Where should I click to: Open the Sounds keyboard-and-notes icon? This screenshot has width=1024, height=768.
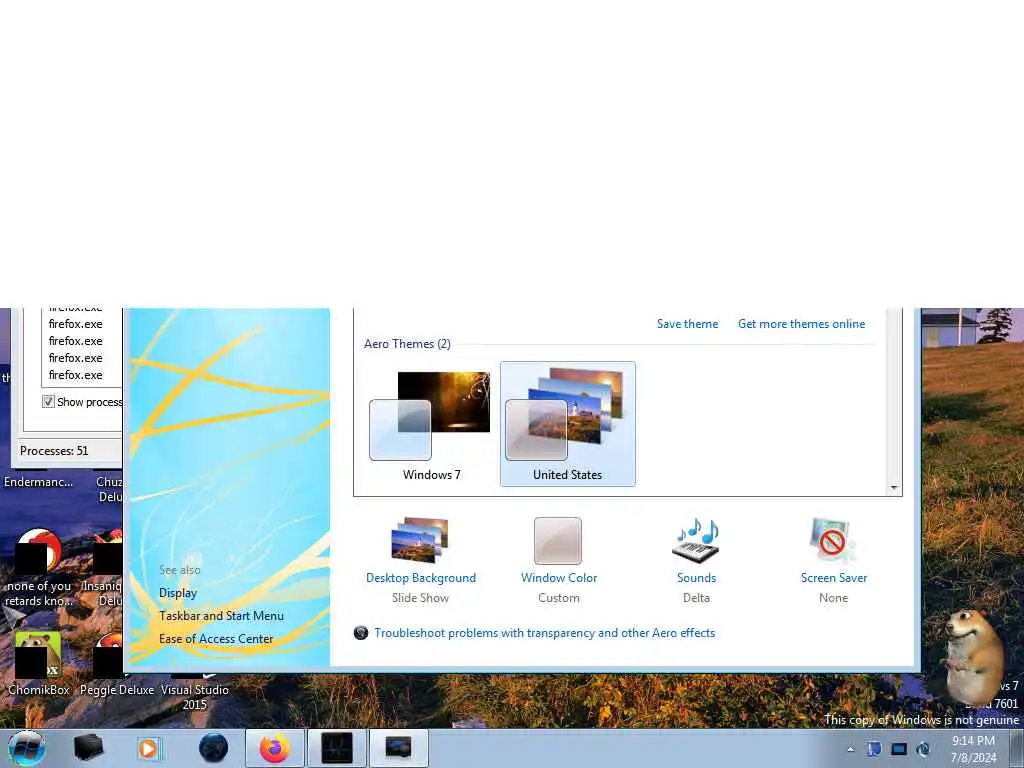[x=696, y=541]
